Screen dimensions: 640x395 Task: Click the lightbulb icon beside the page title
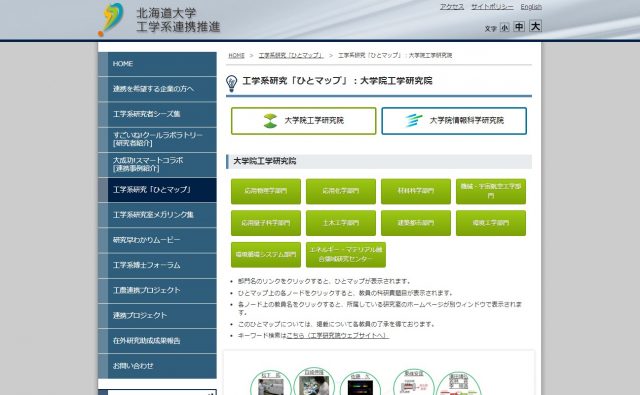coord(231,83)
